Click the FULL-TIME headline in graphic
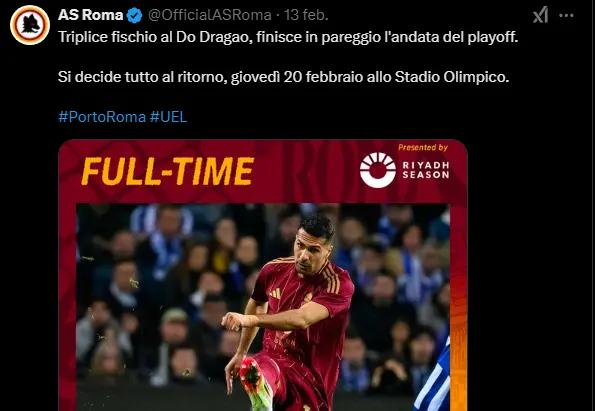This screenshot has width=595, height=411. (167, 171)
